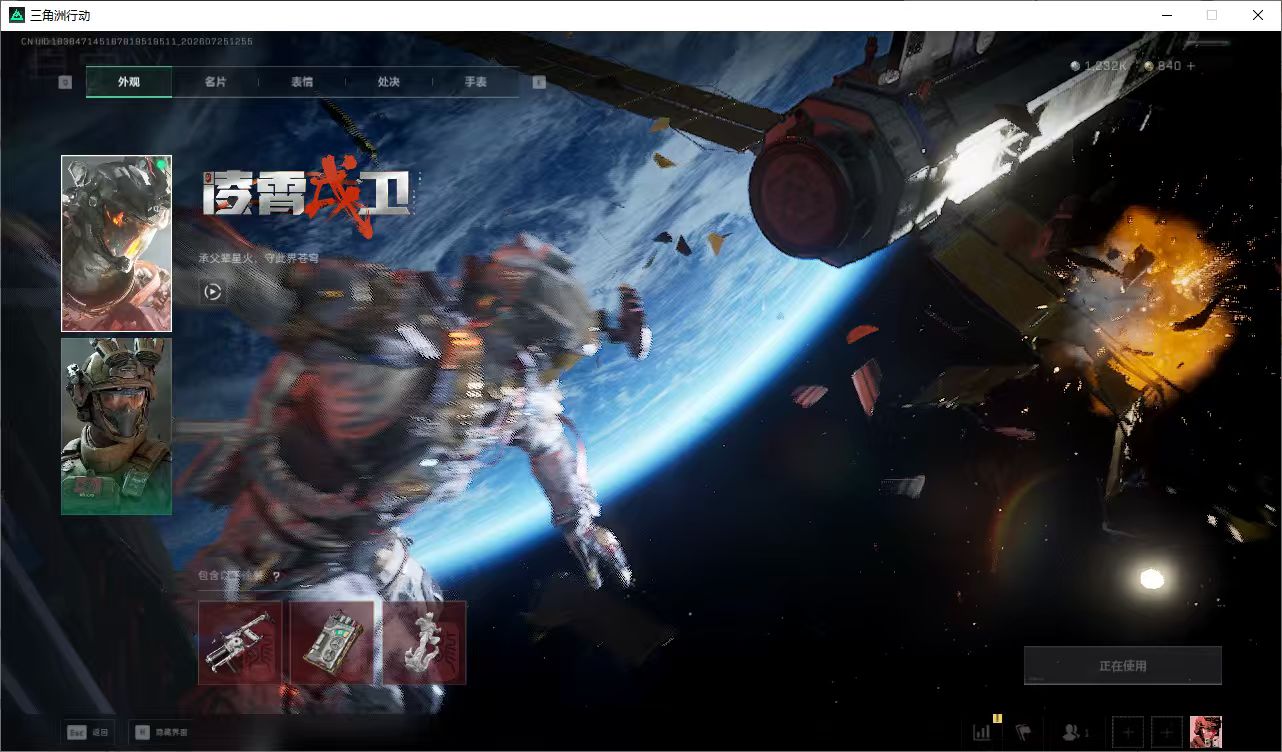Image resolution: width=1282 pixels, height=752 pixels.
Task: Open the 外观 appearance tab
Action: [129, 82]
